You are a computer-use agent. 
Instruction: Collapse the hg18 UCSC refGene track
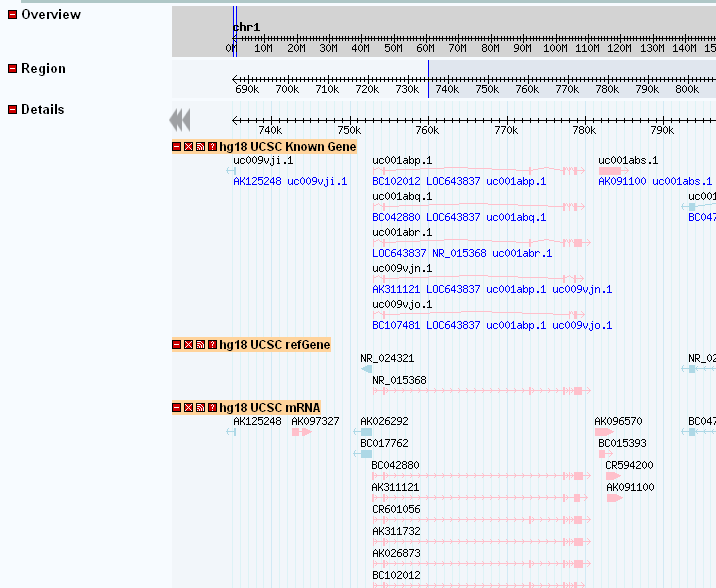pos(177,345)
